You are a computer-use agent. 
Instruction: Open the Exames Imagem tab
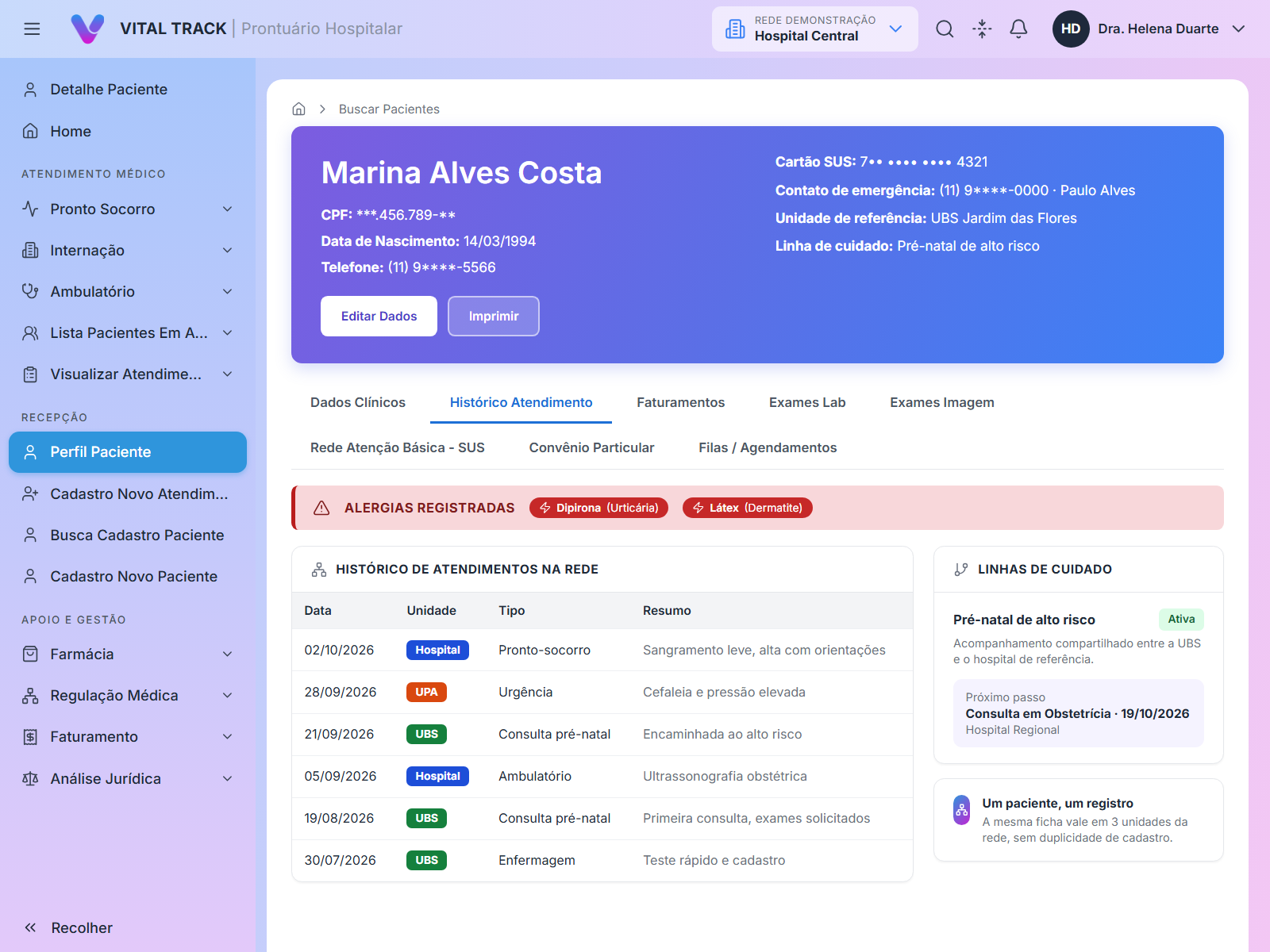click(942, 402)
